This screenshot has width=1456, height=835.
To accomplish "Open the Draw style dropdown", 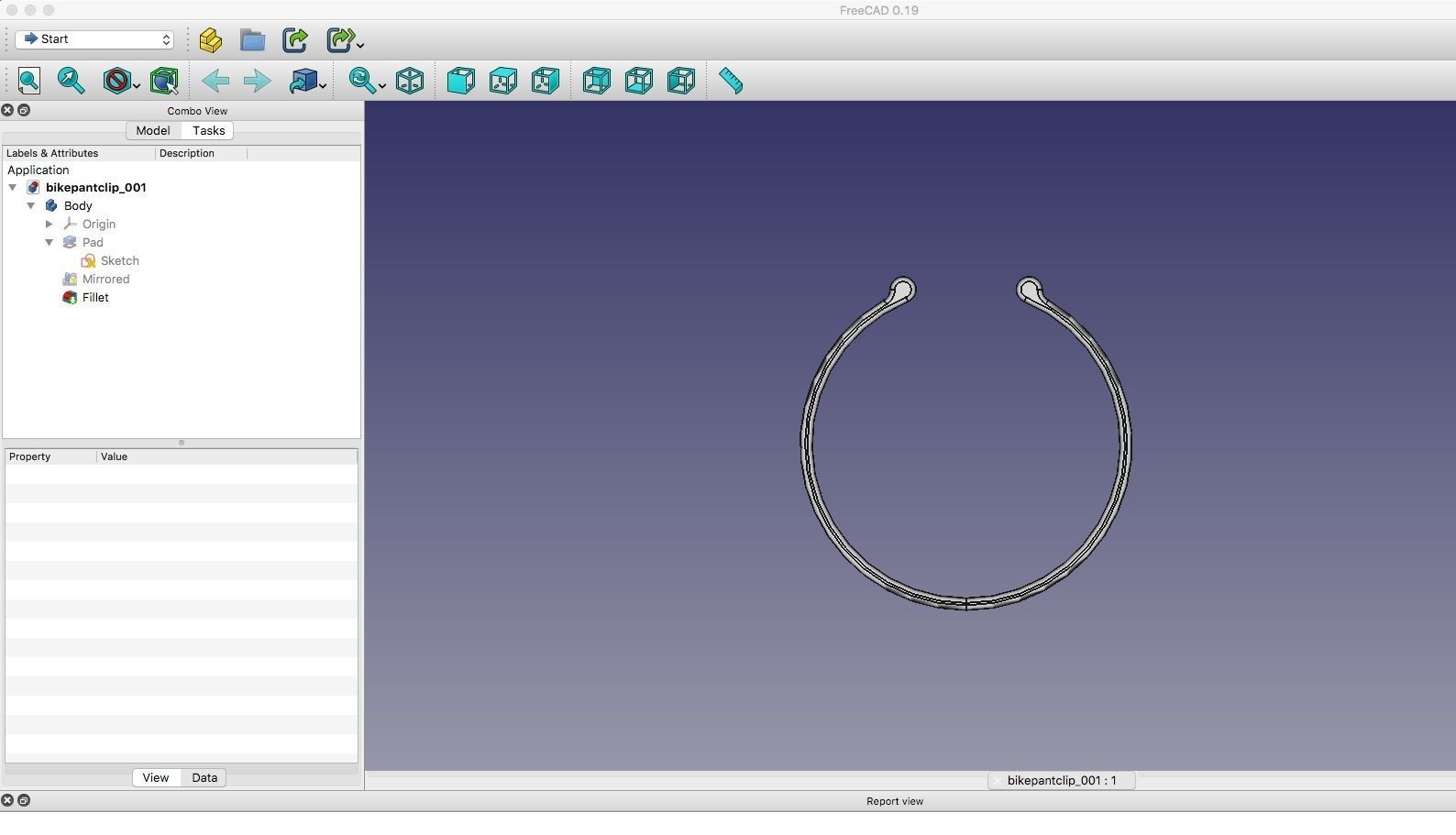I will point(137,85).
